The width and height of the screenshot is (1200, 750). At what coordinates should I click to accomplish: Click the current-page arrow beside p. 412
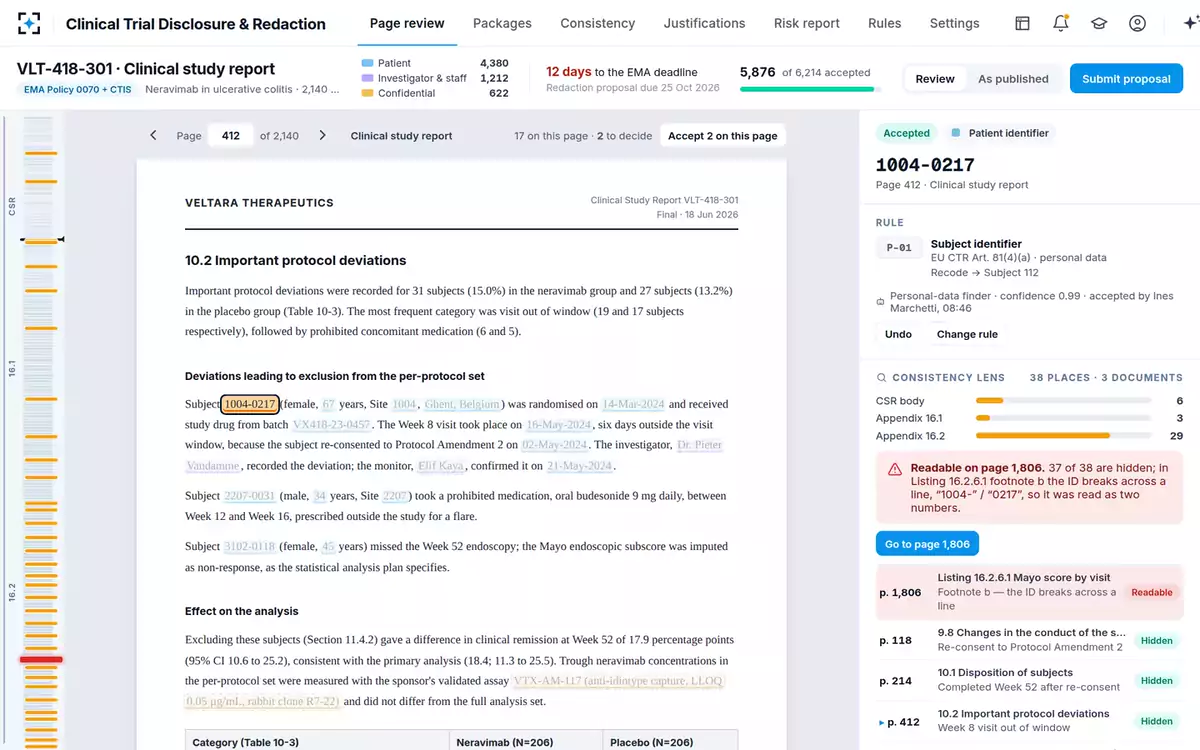(881, 722)
